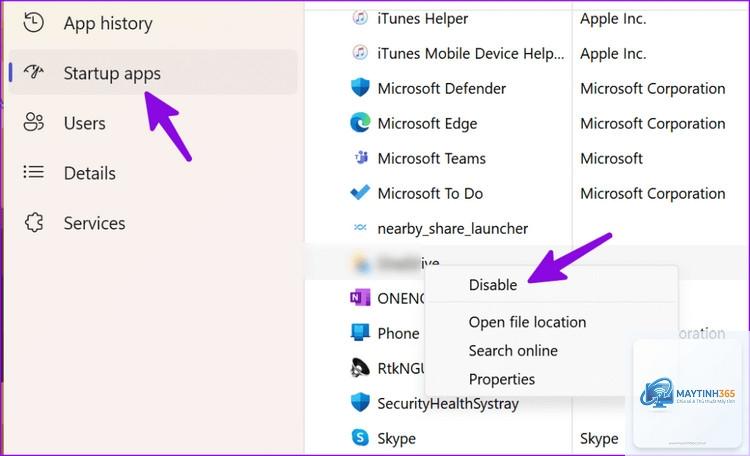Choose Search online in context menu
The width and height of the screenshot is (750, 456).
coord(513,350)
